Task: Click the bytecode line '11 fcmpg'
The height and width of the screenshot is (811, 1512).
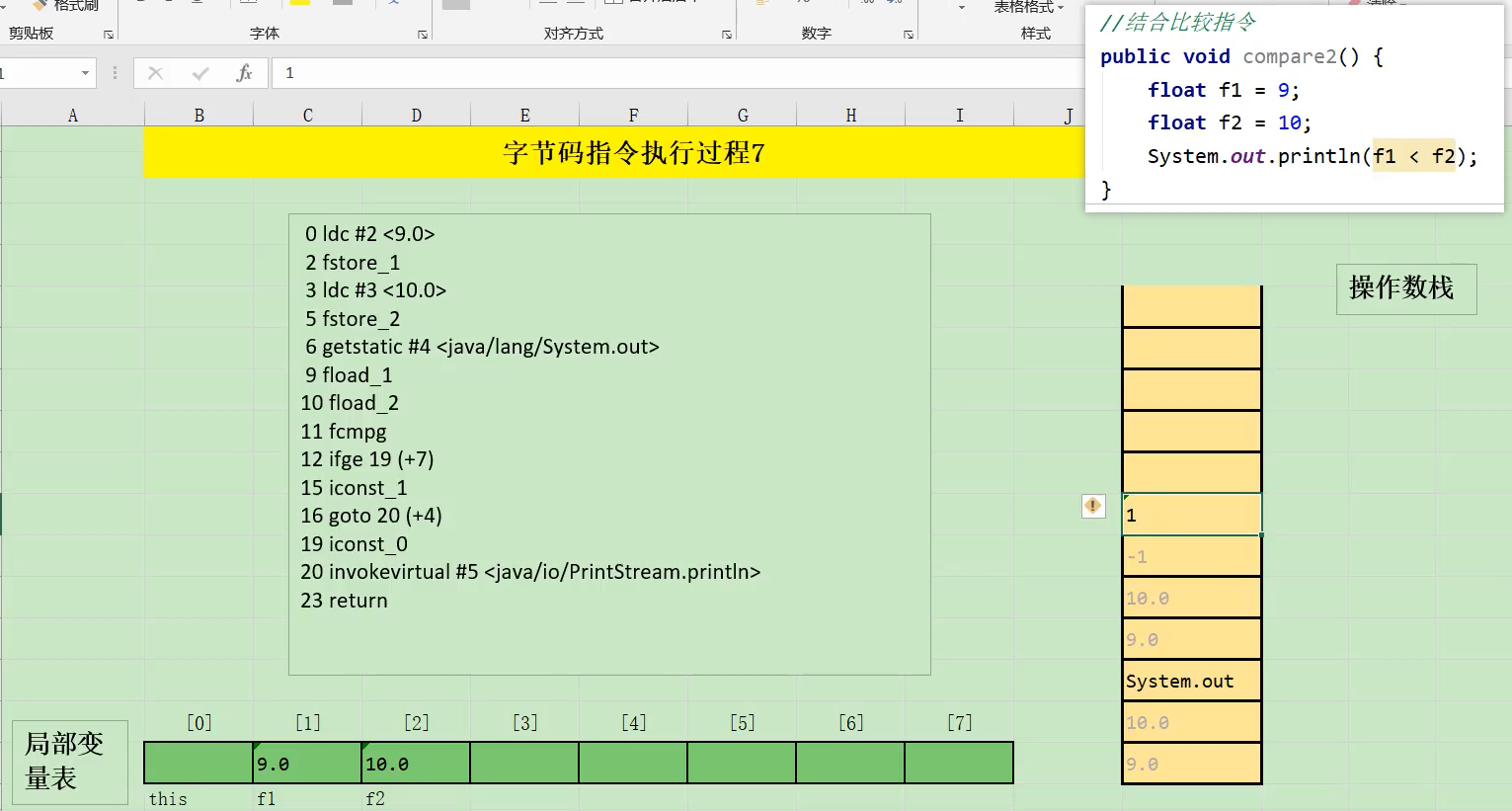Action: click(x=344, y=432)
